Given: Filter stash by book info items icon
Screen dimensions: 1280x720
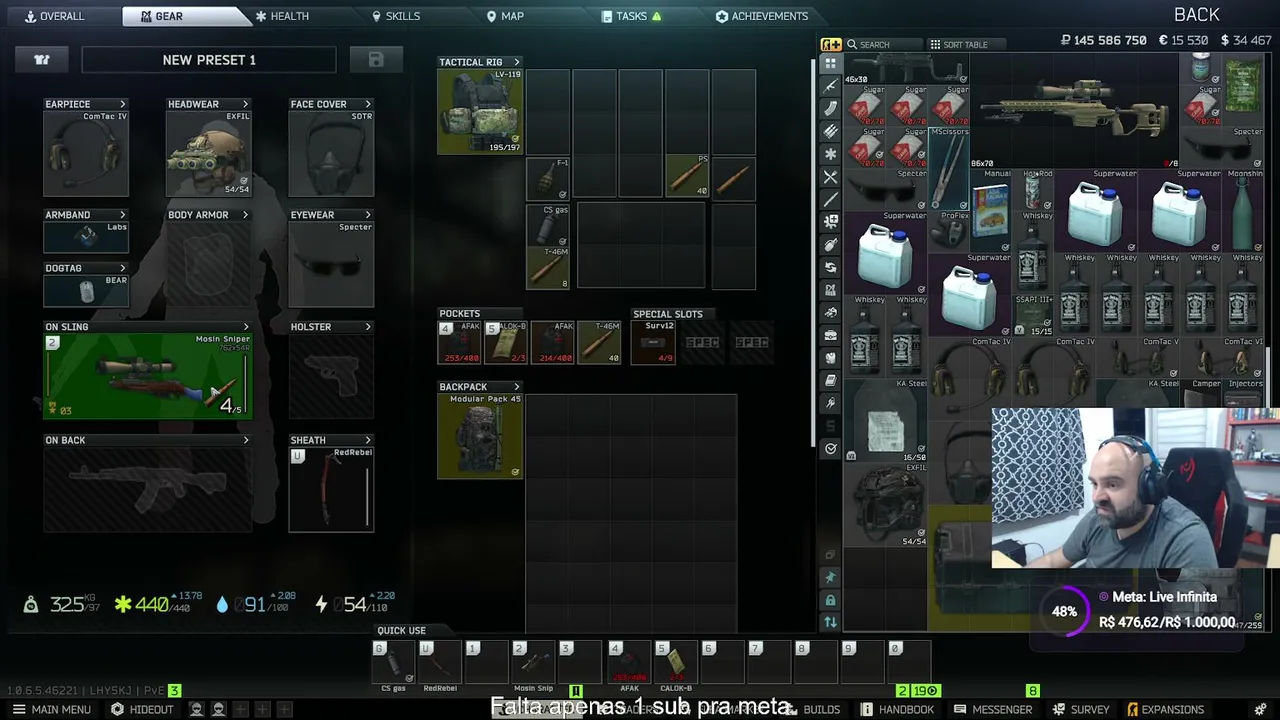Looking at the screenshot, I should 830,380.
